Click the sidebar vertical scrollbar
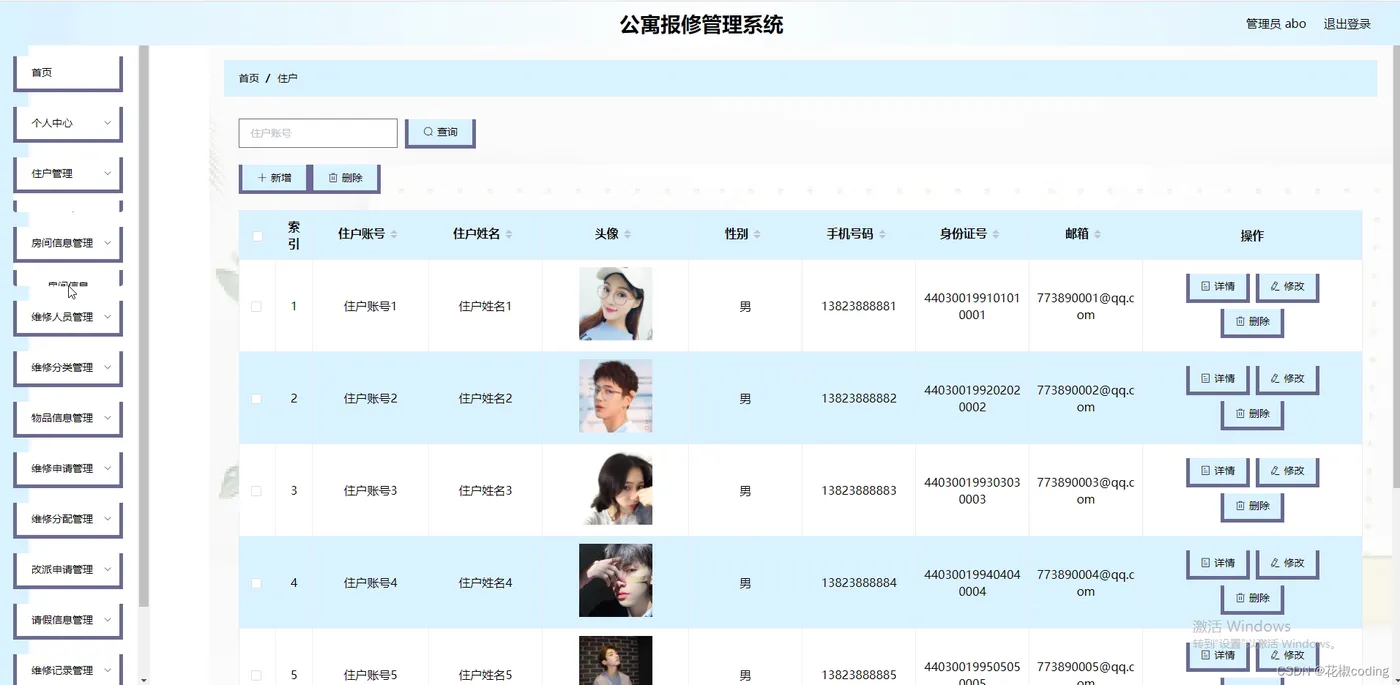This screenshot has width=1400, height=685. tap(144, 325)
